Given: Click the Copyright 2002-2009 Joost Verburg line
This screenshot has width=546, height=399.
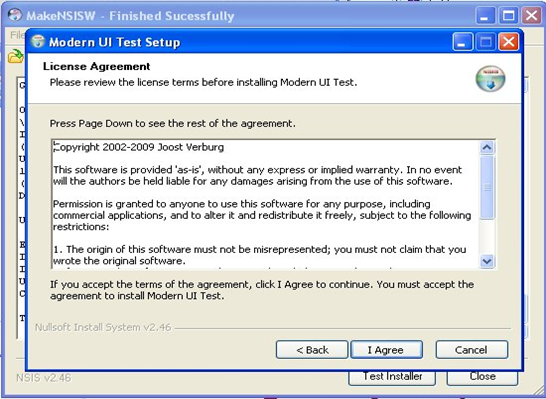Looking at the screenshot, I should [x=139, y=147].
